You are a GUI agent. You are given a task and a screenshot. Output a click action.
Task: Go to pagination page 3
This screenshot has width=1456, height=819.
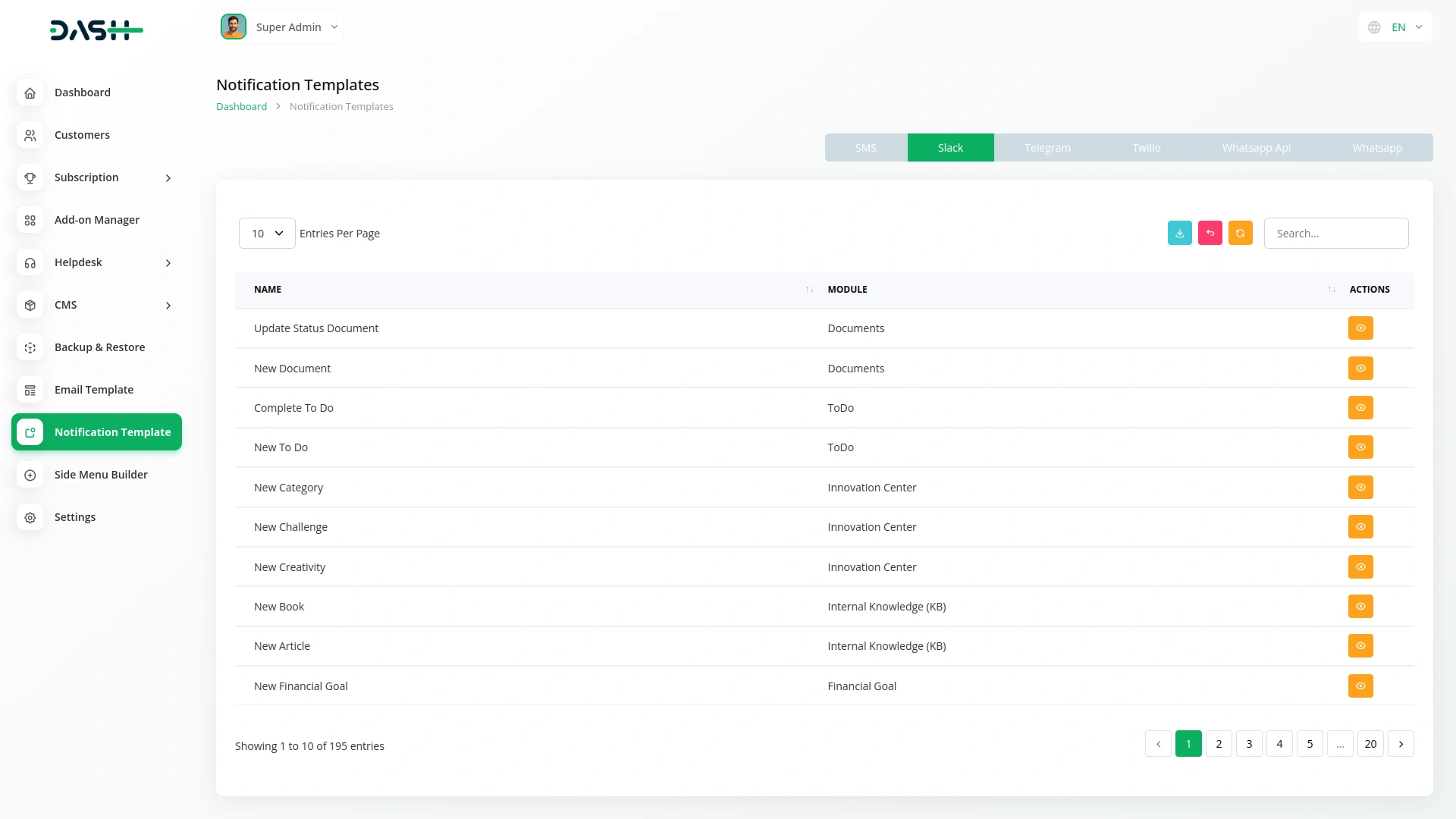pyautogui.click(x=1249, y=744)
